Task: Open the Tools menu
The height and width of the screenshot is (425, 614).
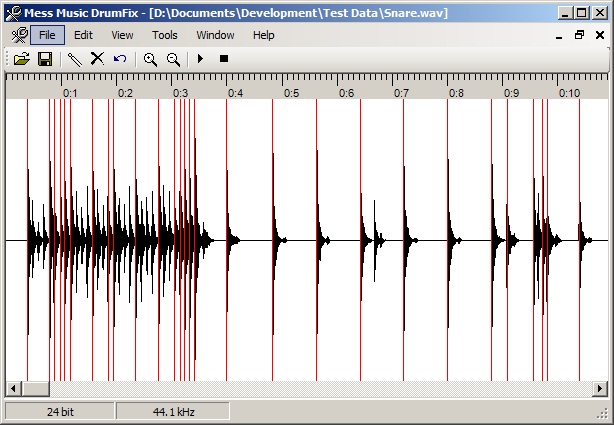Action: pyautogui.click(x=164, y=35)
